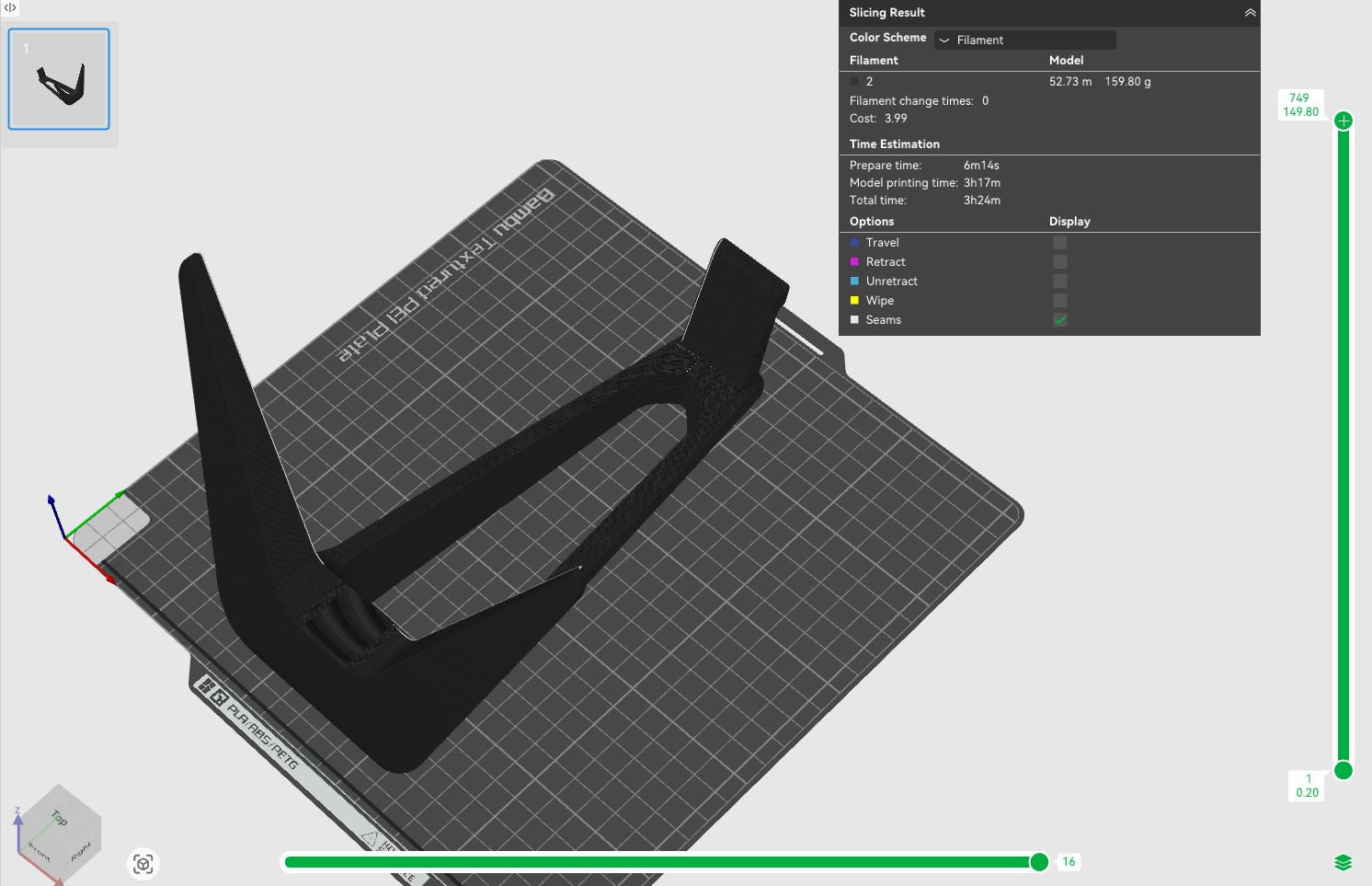Click the bottom layer value label 0.20
The width and height of the screenshot is (1372, 886).
click(1307, 792)
